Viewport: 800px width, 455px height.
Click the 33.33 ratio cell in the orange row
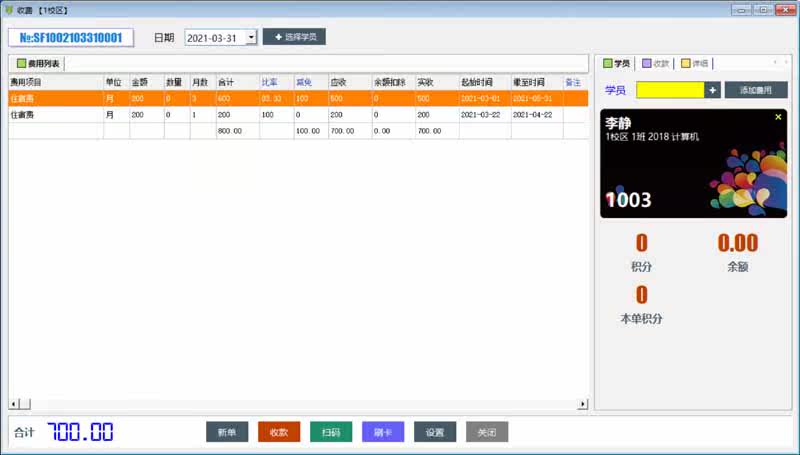pyautogui.click(x=277, y=98)
